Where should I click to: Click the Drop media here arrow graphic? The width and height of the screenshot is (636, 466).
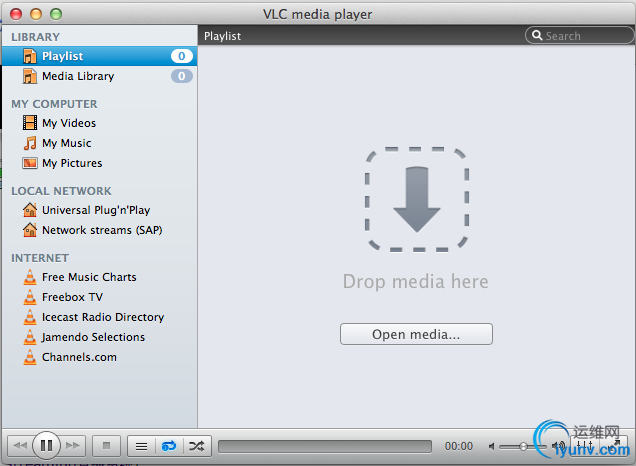(417, 200)
